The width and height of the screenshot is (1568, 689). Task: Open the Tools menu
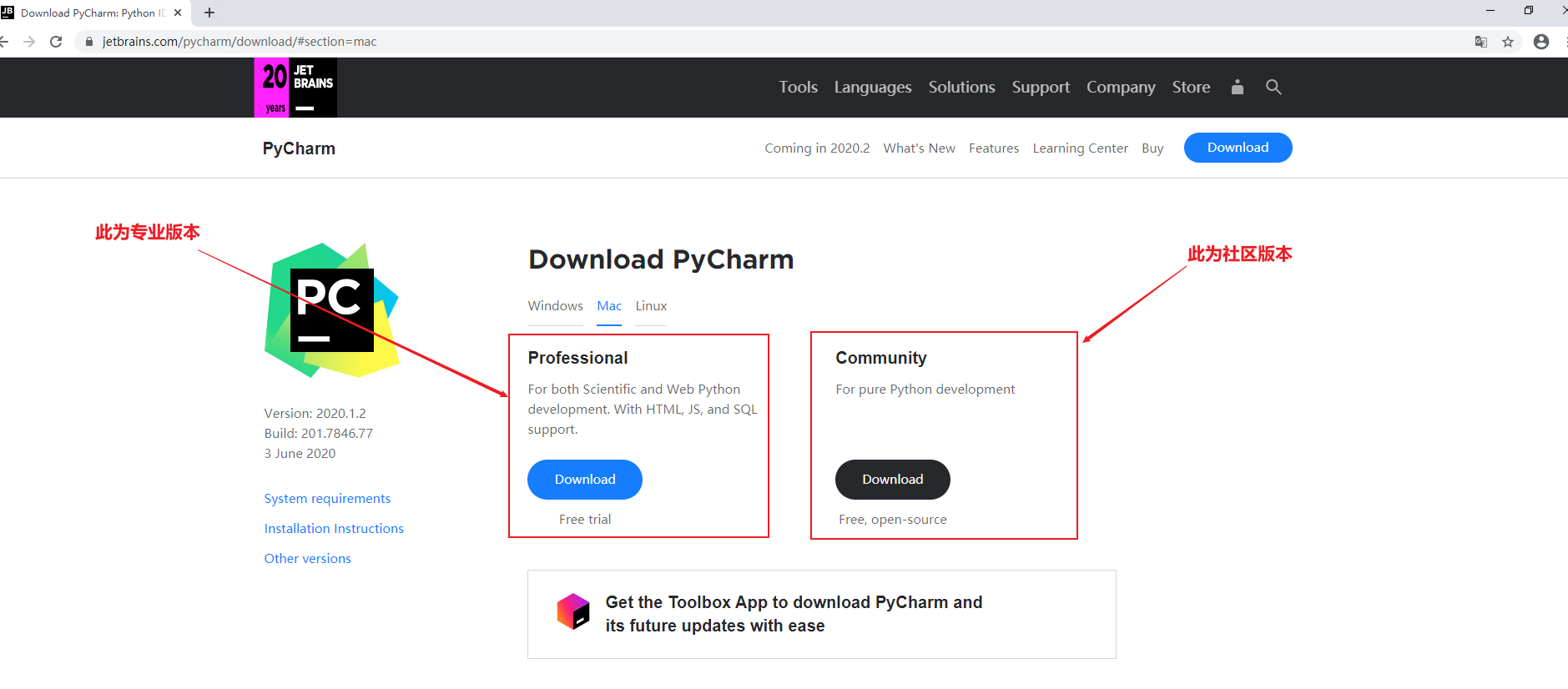coord(799,87)
